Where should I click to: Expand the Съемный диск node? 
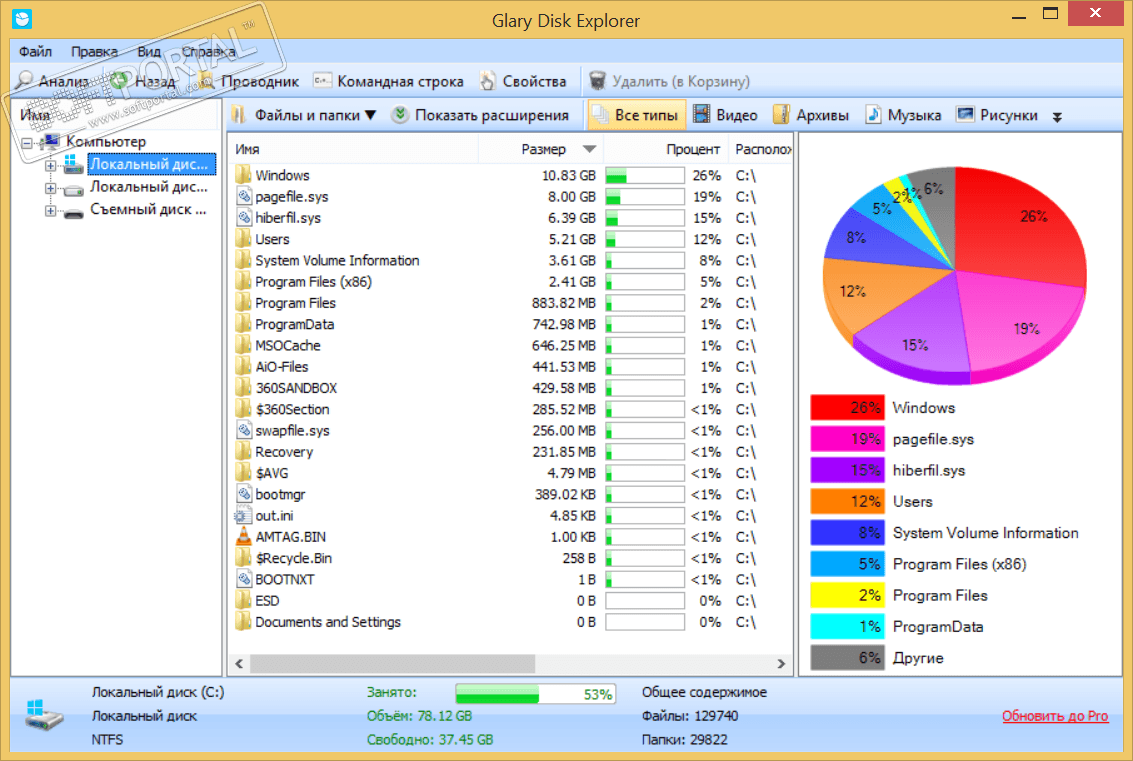point(50,211)
